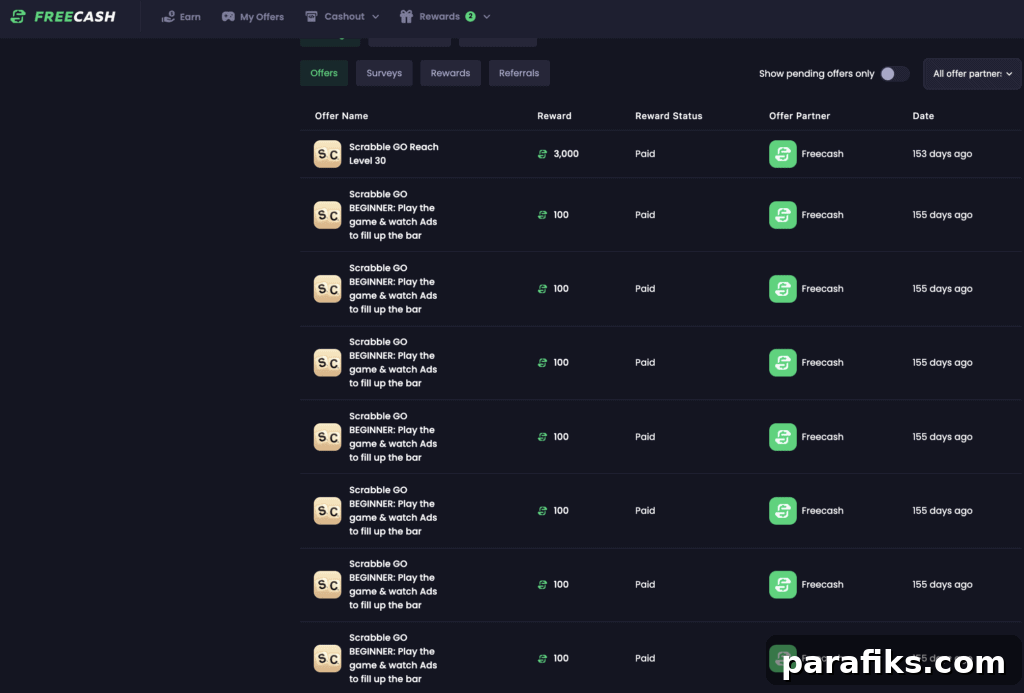Click the My Offers gamepad icon
Screen dimensions: 1024x693
[228, 16]
